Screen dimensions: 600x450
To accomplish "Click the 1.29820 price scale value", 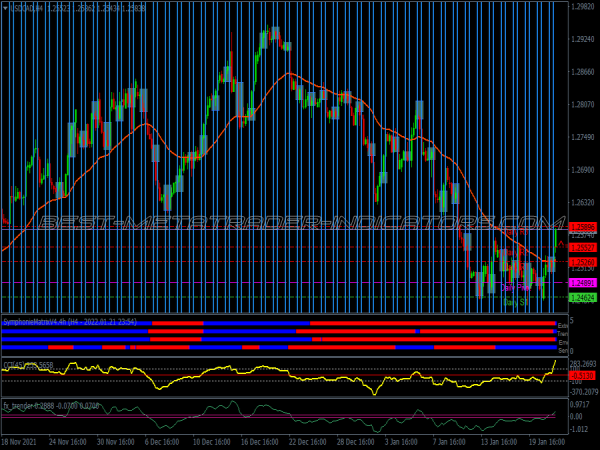I will [x=583, y=7].
